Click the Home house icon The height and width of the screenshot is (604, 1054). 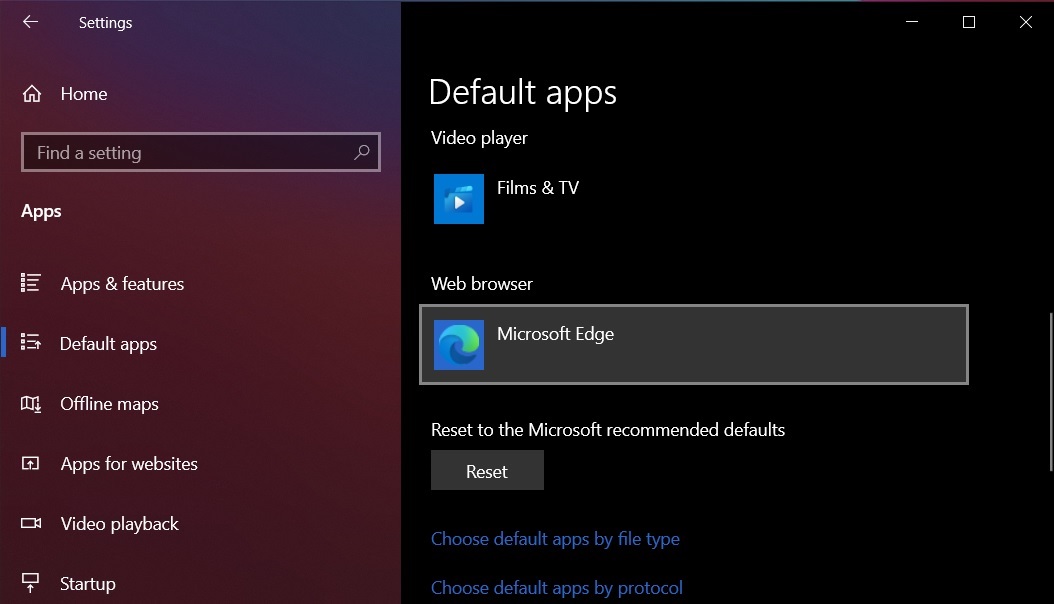click(32, 94)
